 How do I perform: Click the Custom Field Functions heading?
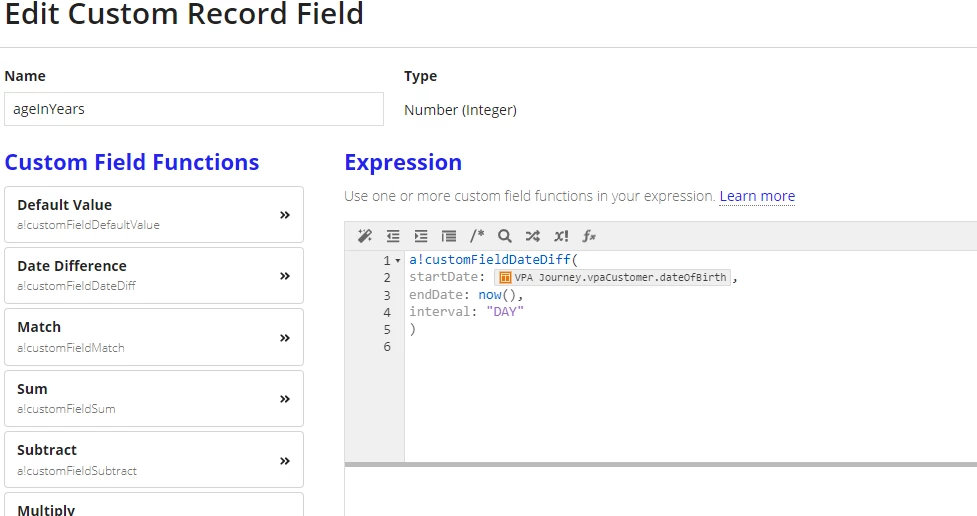coord(131,163)
